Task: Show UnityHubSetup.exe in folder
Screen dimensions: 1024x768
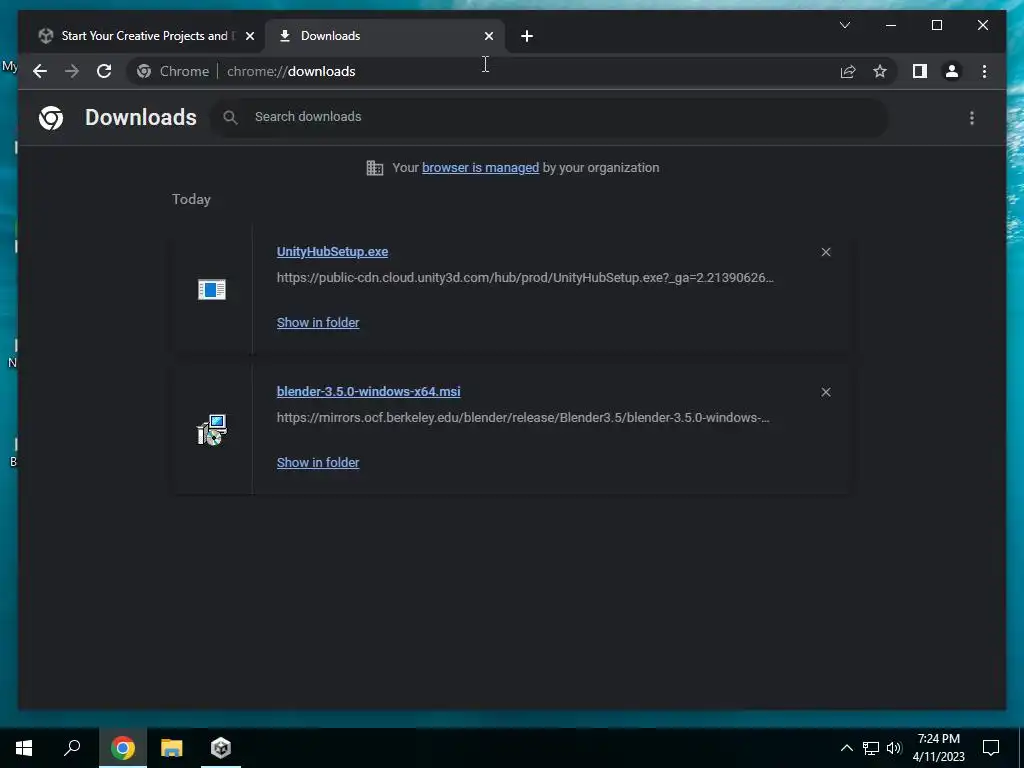Action: click(x=318, y=323)
